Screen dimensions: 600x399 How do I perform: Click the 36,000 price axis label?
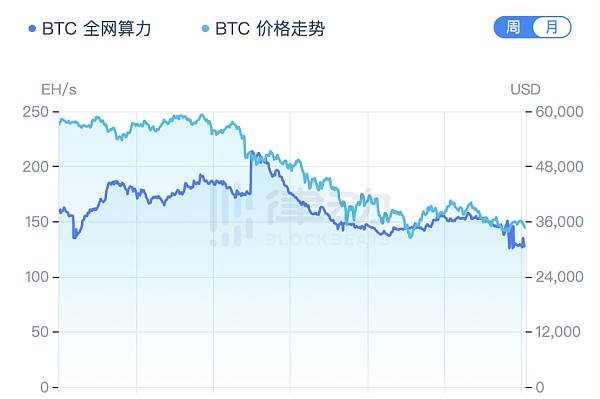(x=559, y=222)
